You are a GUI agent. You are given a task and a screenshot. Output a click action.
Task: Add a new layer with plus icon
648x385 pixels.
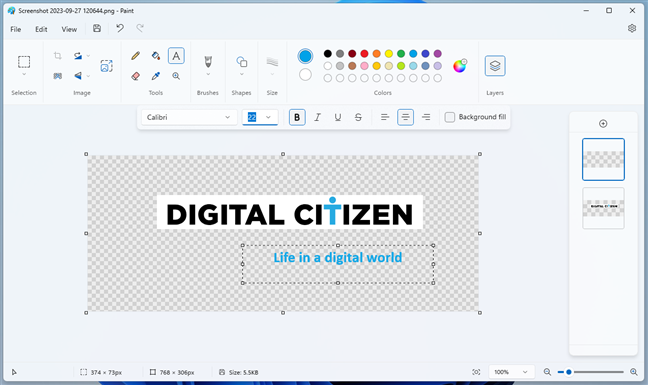coord(603,124)
